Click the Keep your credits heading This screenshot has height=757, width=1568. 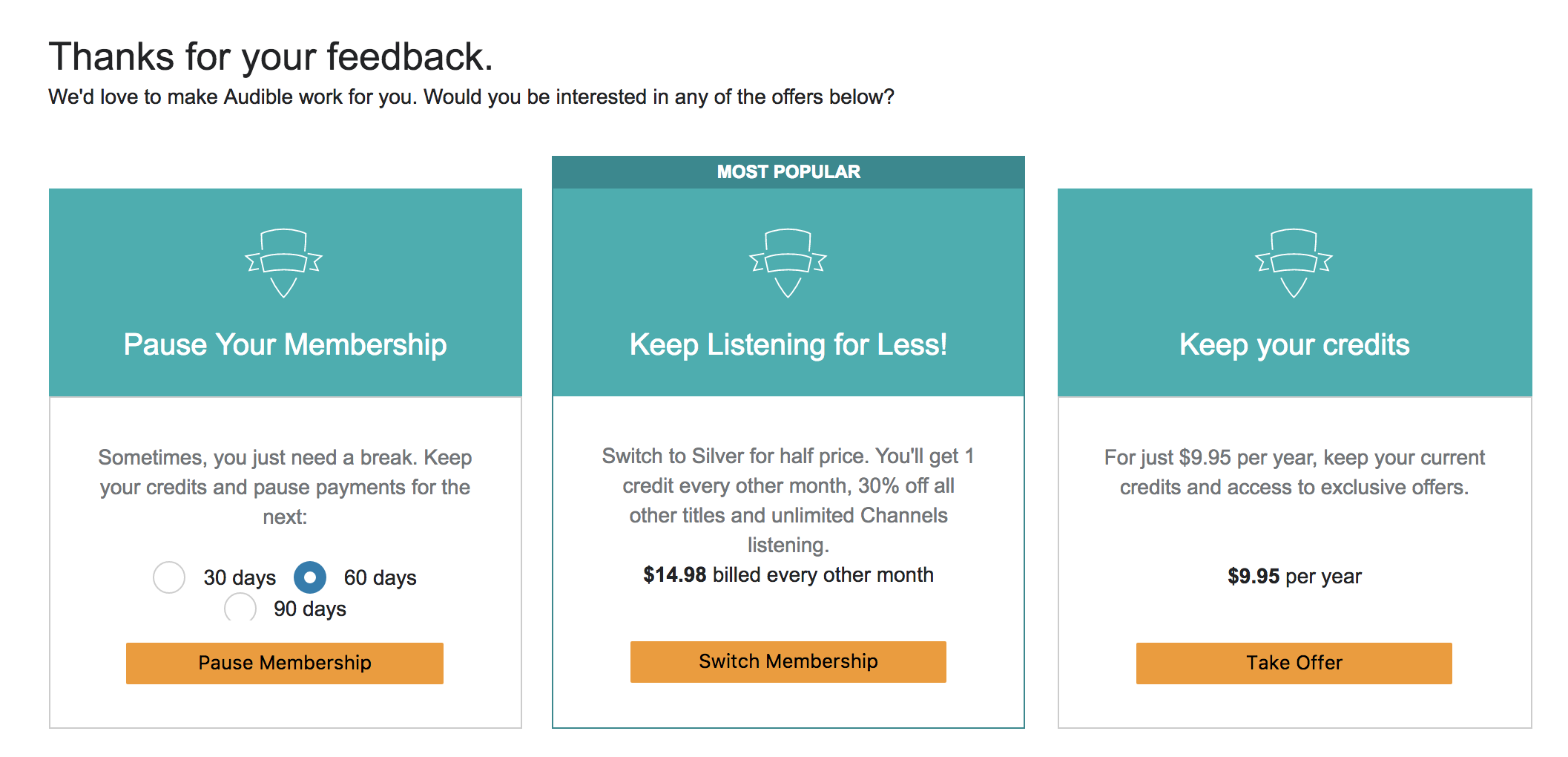[x=1295, y=345]
